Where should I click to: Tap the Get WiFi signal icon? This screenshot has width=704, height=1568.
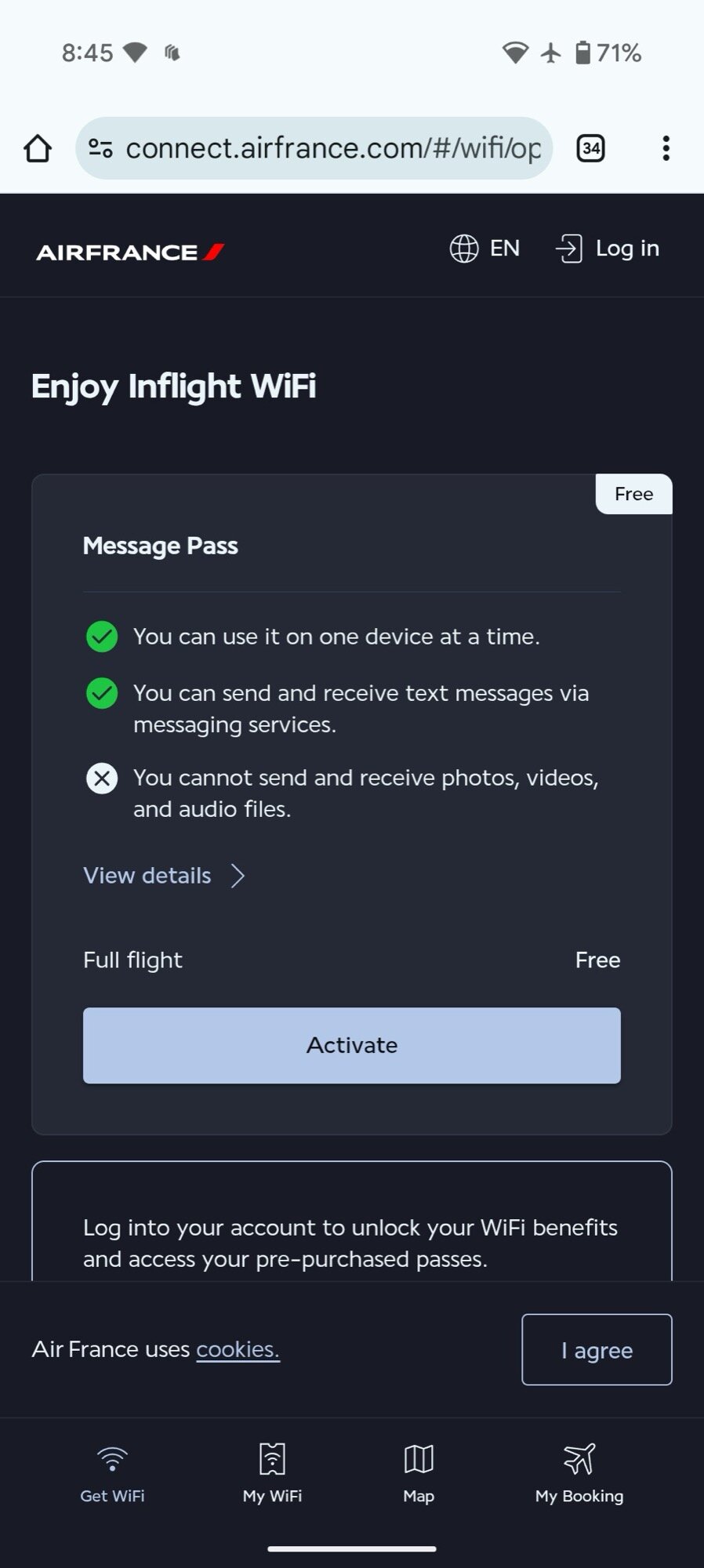(112, 1459)
